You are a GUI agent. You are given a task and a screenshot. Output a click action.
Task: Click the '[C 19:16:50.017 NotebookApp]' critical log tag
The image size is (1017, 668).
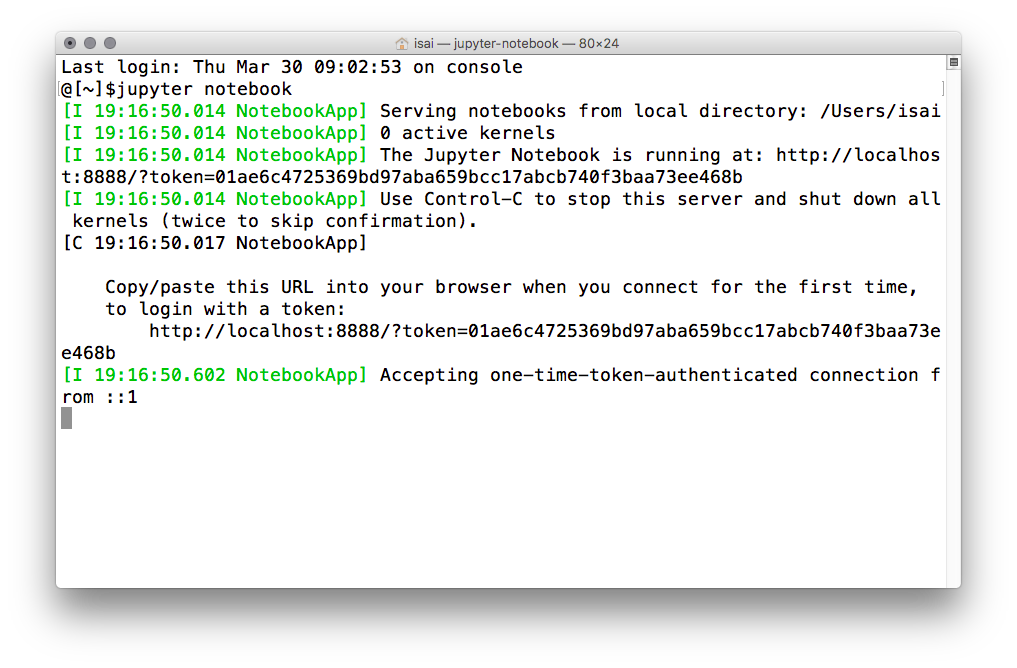point(215,243)
